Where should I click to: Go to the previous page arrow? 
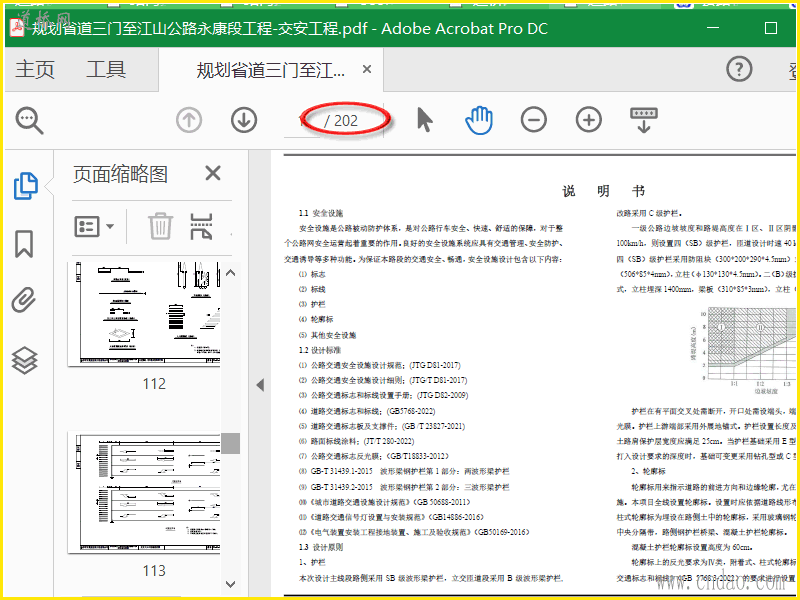point(189,120)
